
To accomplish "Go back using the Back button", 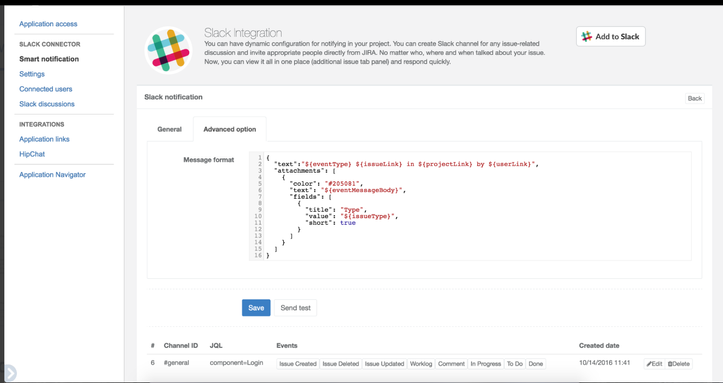I will pos(694,98).
